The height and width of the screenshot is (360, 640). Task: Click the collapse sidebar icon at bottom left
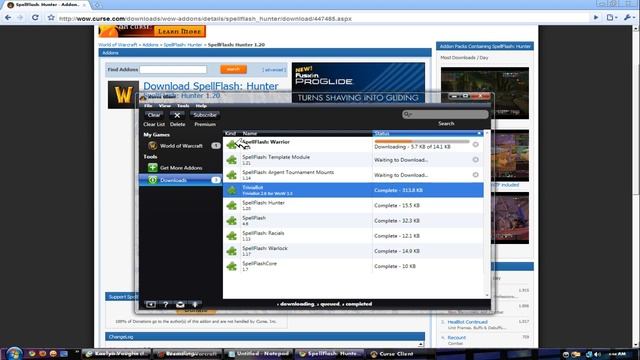click(151, 304)
